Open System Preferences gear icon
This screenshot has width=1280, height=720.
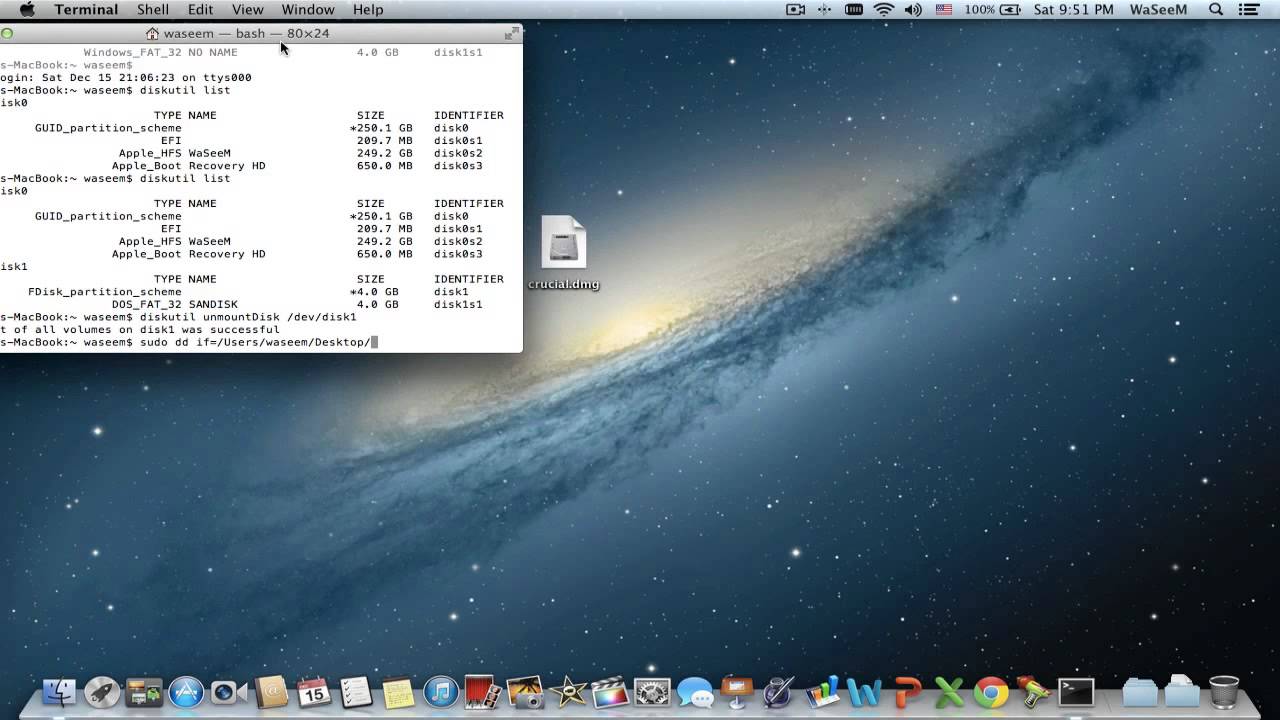[x=652, y=691]
